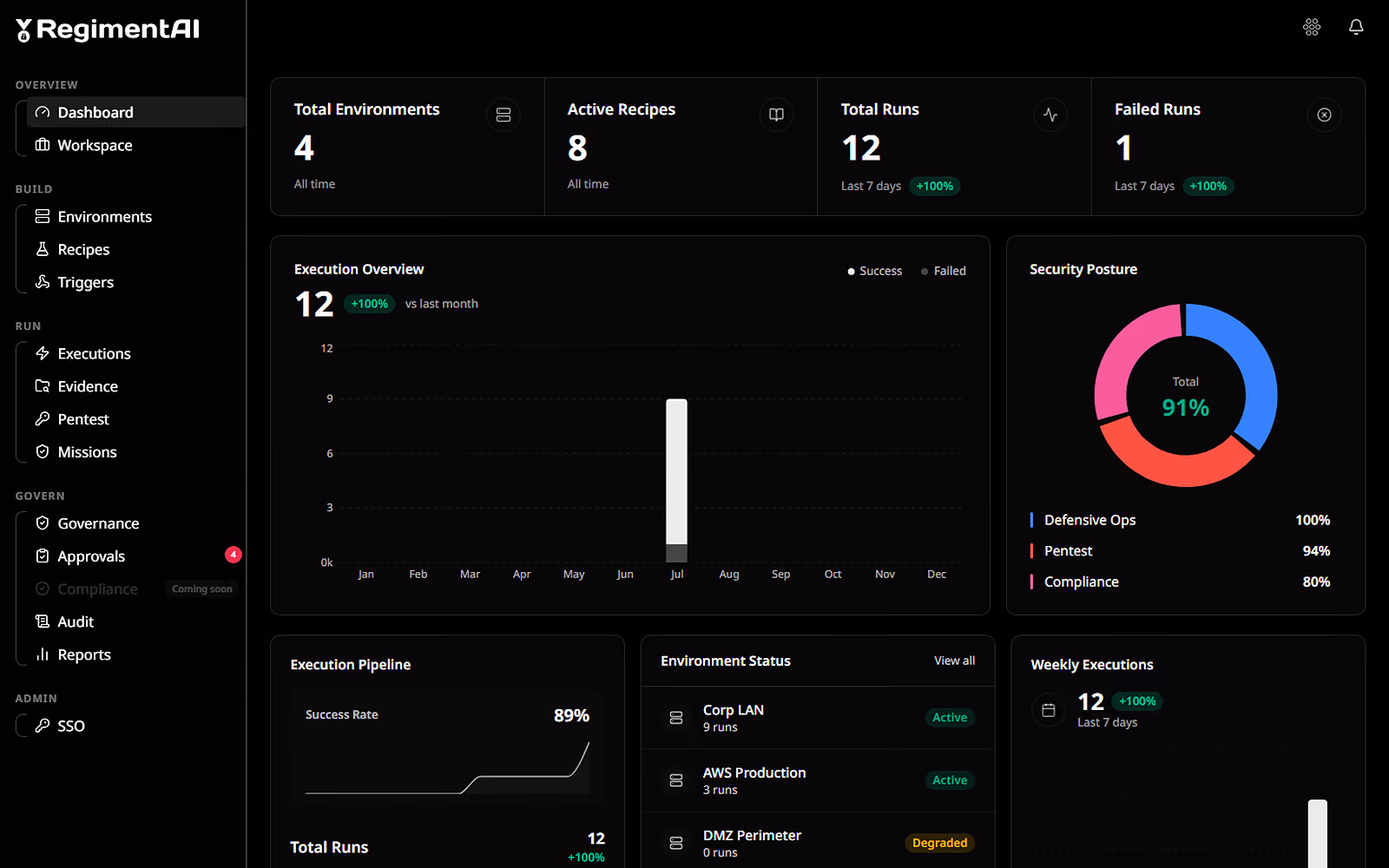Click the July bar in the chart
The height and width of the screenshot is (868, 1389).
[676, 480]
